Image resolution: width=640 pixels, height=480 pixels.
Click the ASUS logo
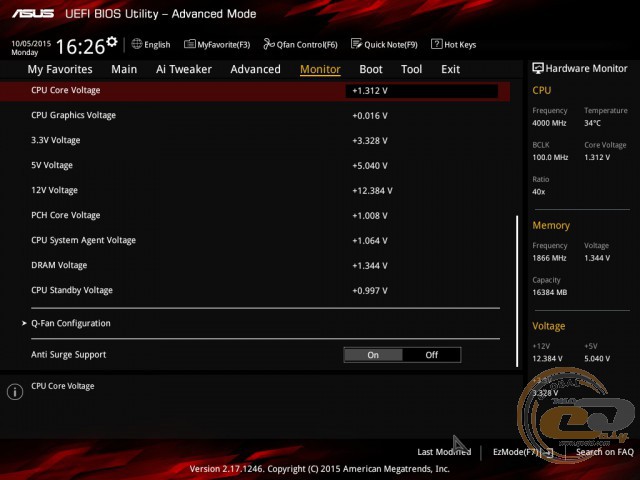tap(33, 14)
